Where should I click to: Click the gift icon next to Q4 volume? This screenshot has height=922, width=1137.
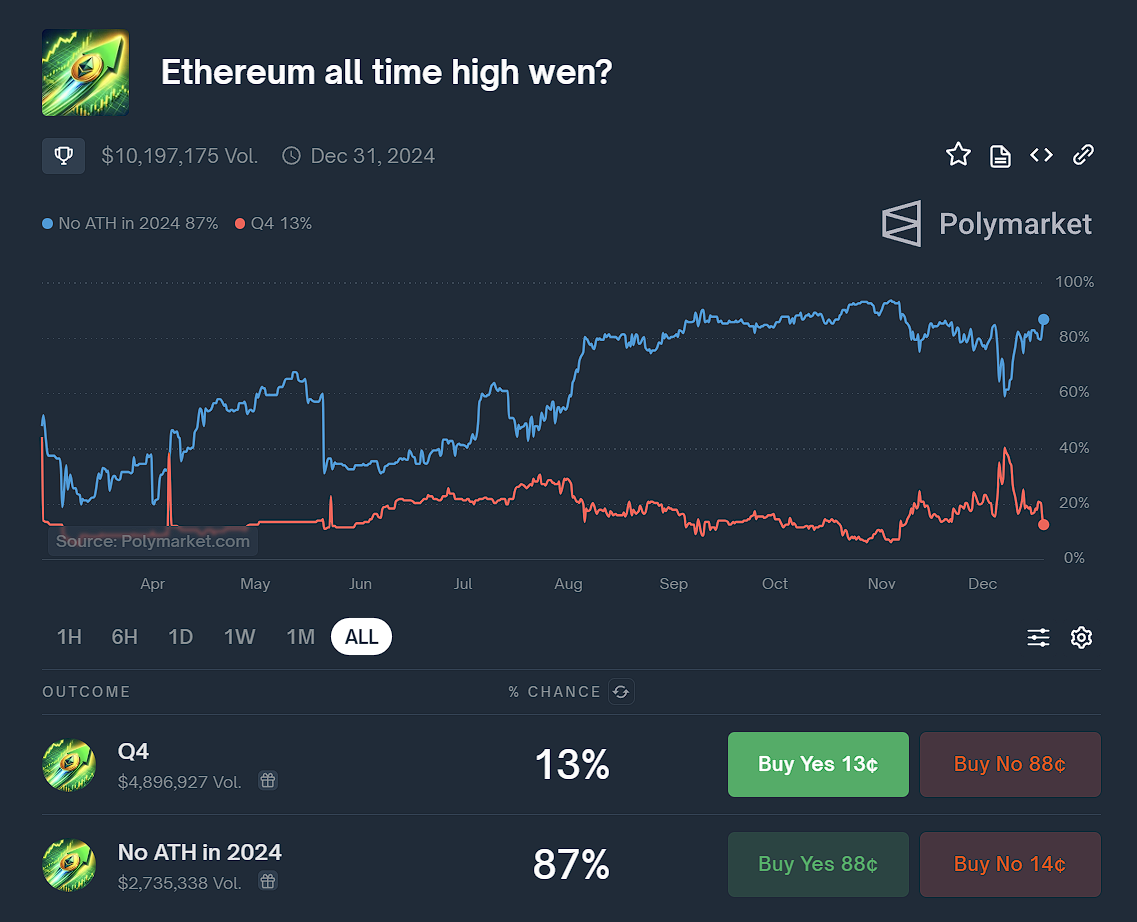(267, 780)
